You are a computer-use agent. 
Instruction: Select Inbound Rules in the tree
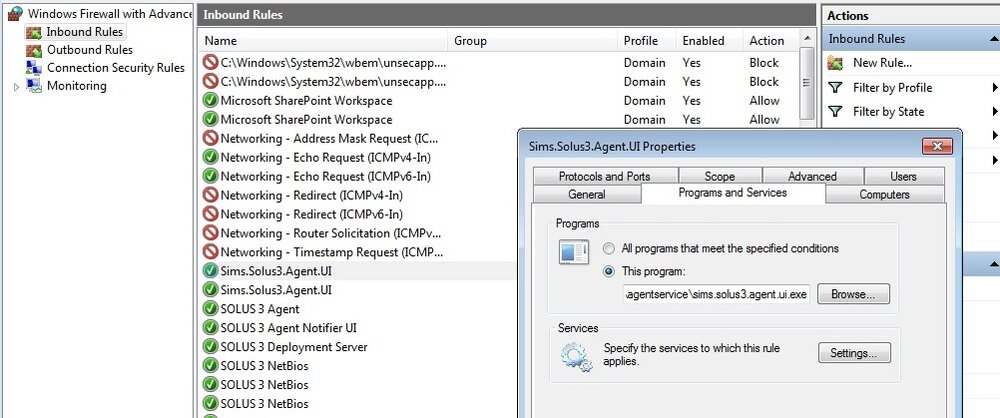click(85, 31)
